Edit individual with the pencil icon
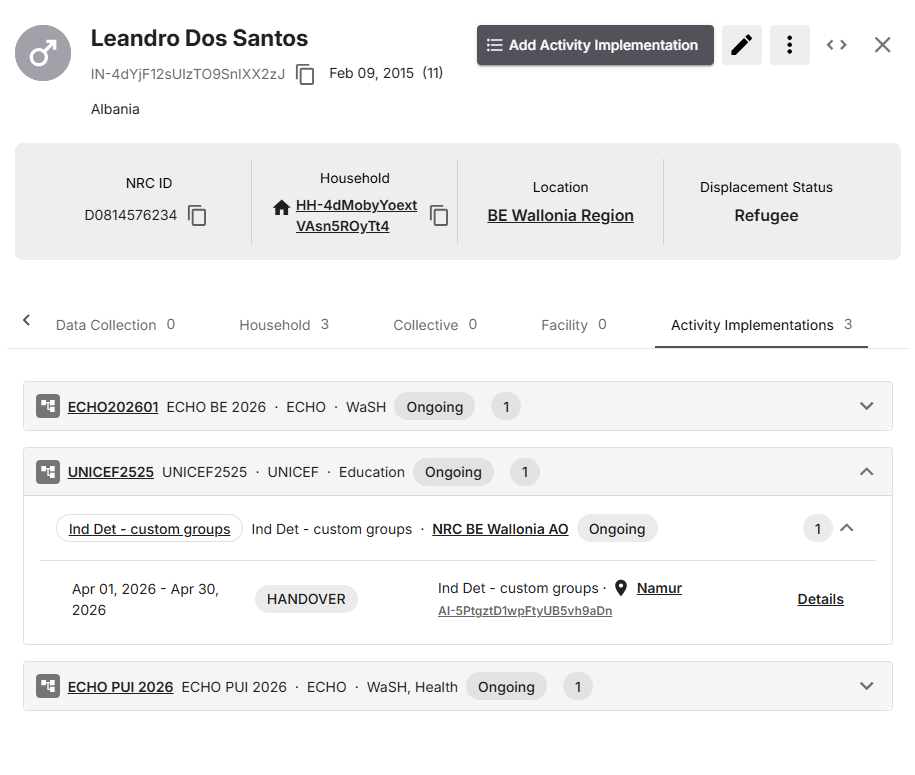 742,45
